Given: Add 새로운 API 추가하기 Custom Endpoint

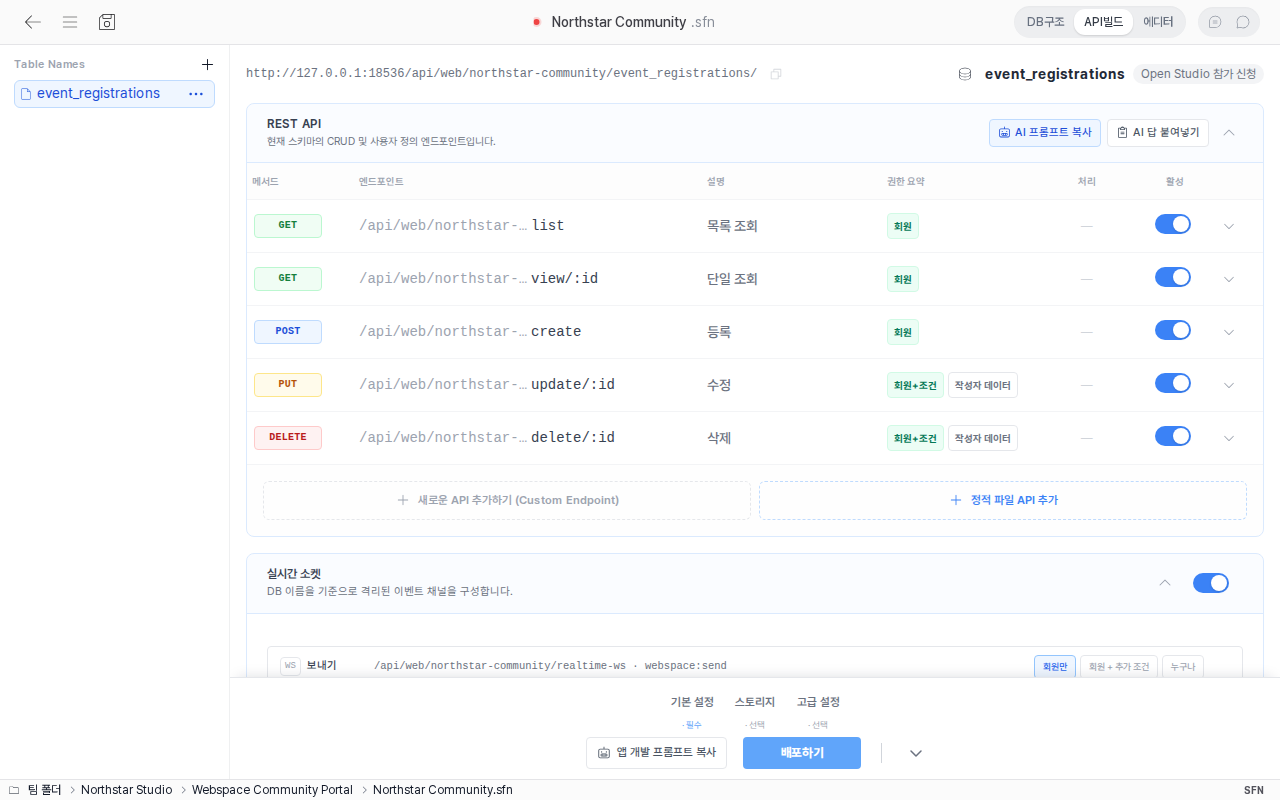Looking at the screenshot, I should coord(507,500).
